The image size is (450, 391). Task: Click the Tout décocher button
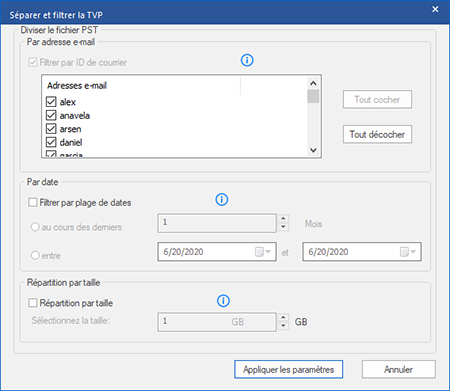pyautogui.click(x=377, y=134)
